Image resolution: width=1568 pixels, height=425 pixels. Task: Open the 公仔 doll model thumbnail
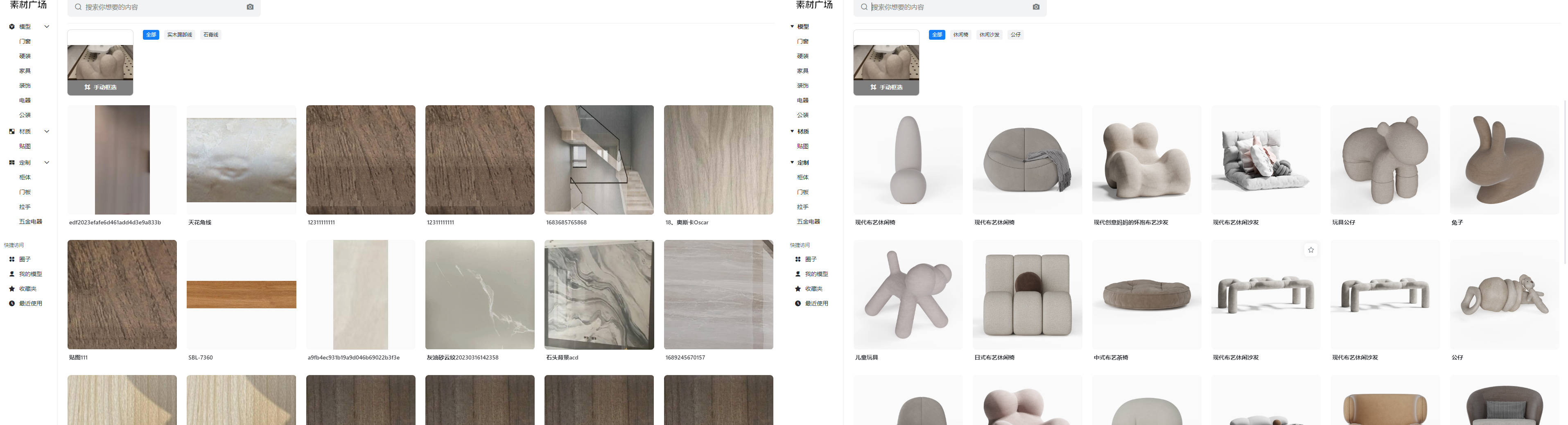(x=1504, y=295)
